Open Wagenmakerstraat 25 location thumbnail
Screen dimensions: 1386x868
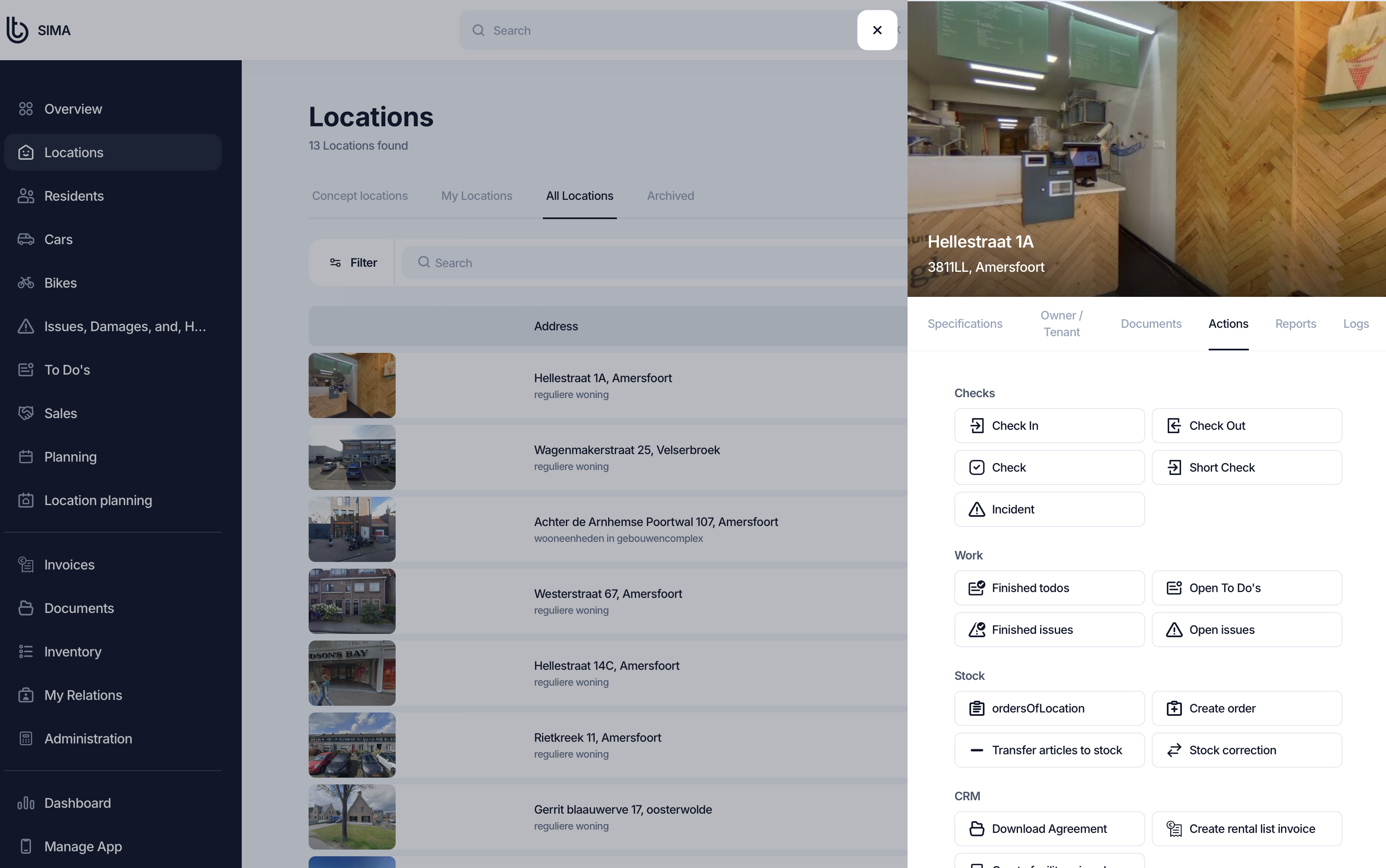[x=352, y=457]
